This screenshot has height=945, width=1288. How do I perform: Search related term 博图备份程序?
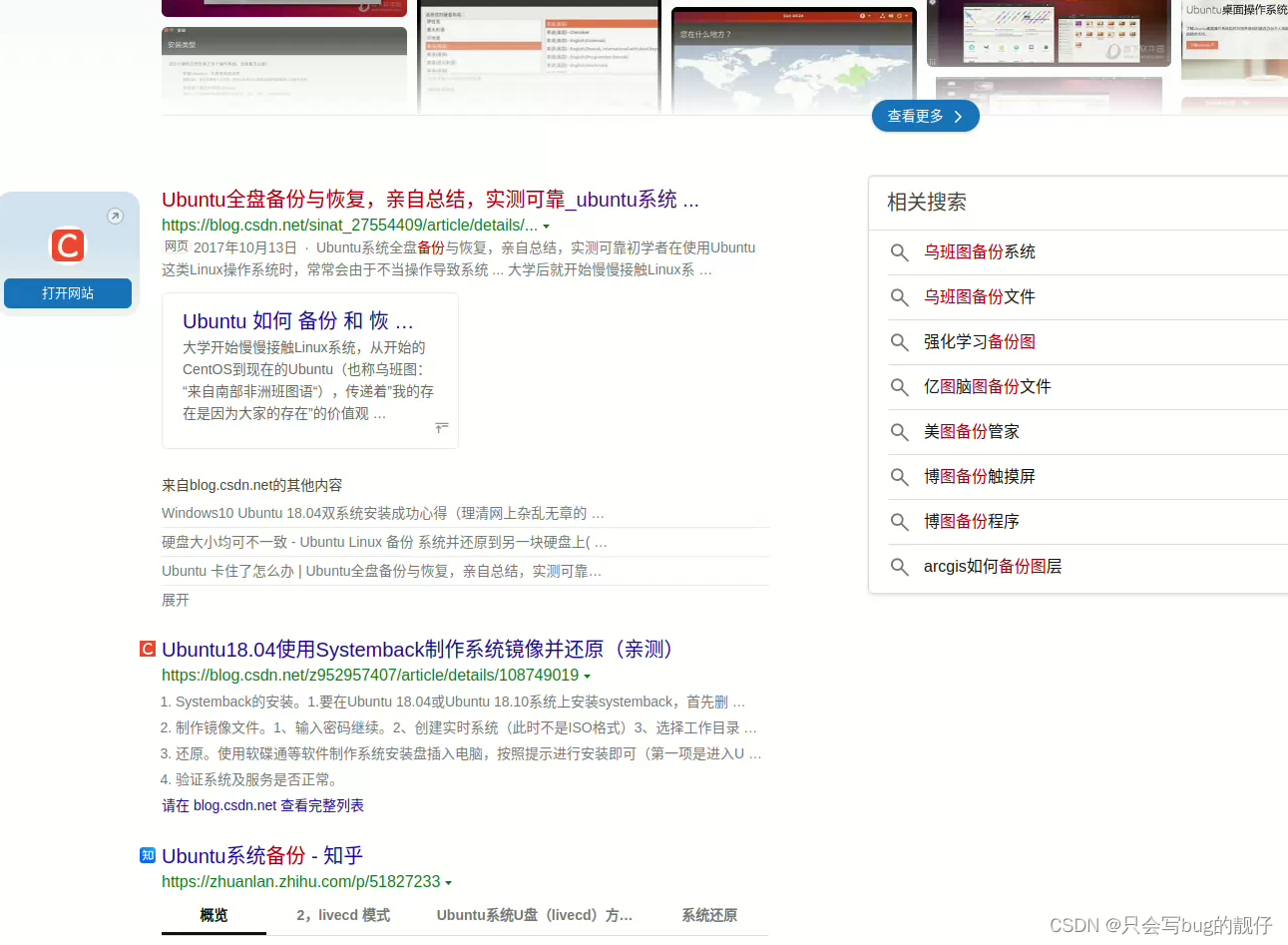[971, 521]
